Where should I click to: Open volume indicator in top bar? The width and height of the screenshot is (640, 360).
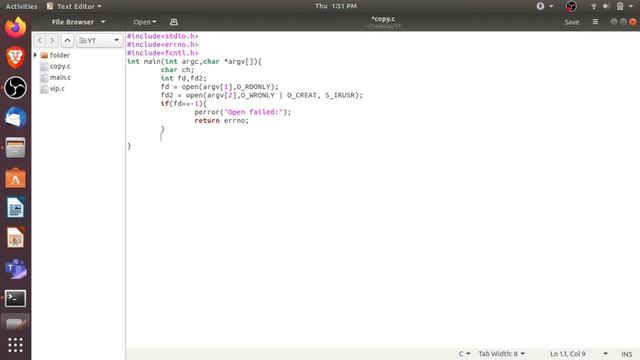pos(607,6)
